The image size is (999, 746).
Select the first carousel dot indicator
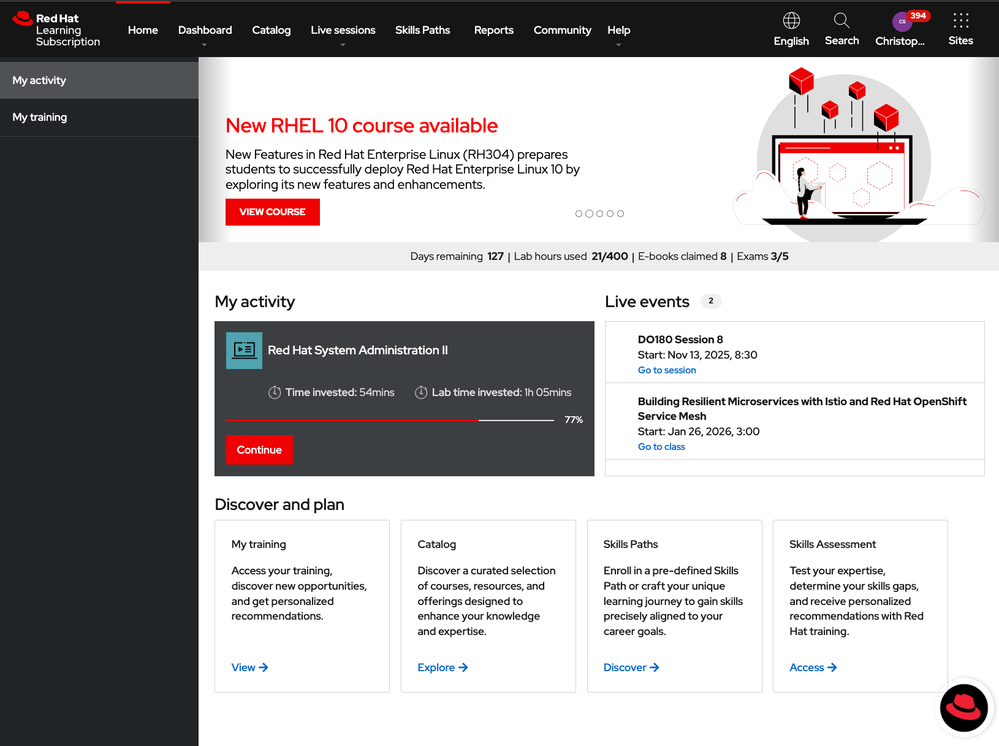click(579, 214)
